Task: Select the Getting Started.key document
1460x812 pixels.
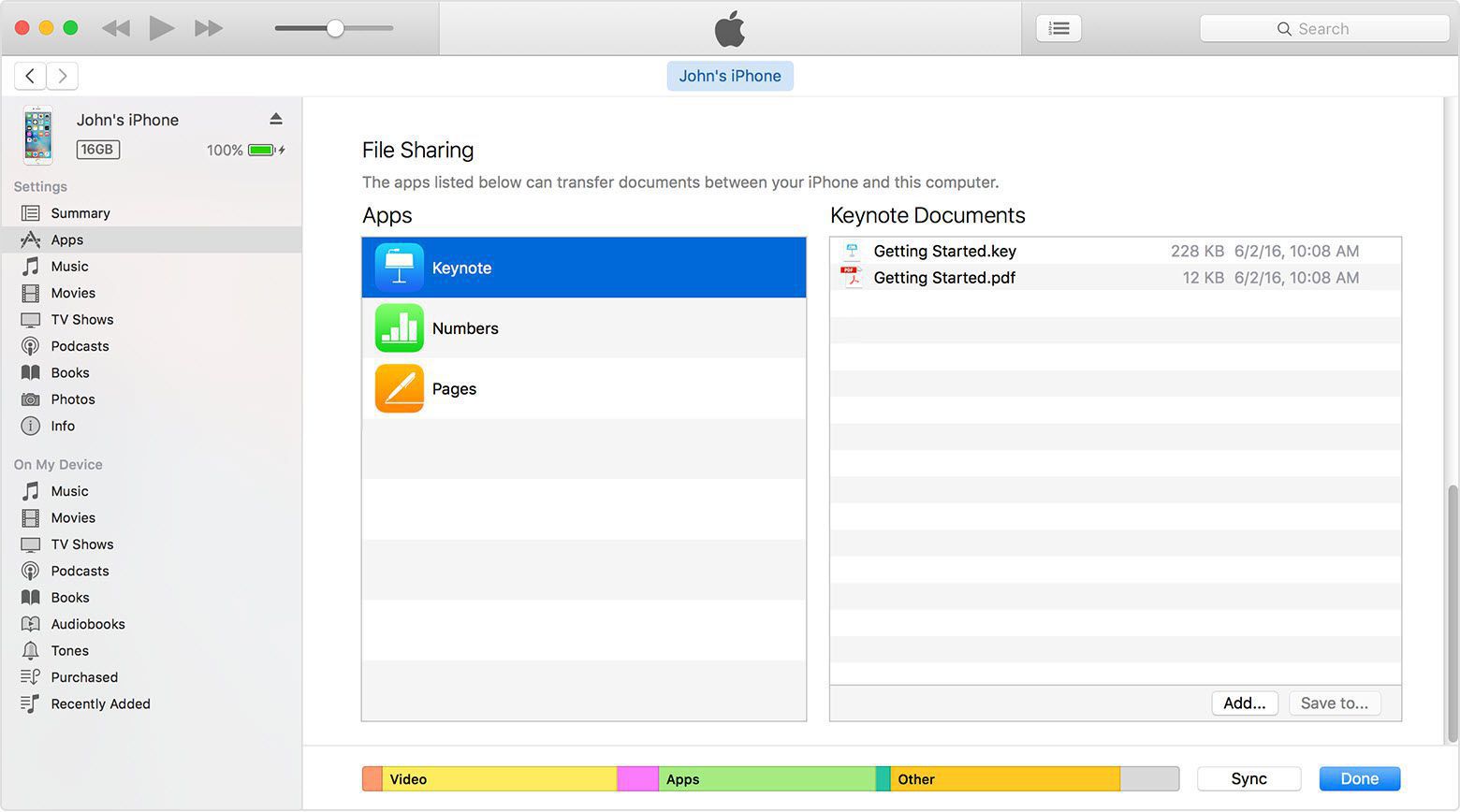Action: tap(1116, 251)
